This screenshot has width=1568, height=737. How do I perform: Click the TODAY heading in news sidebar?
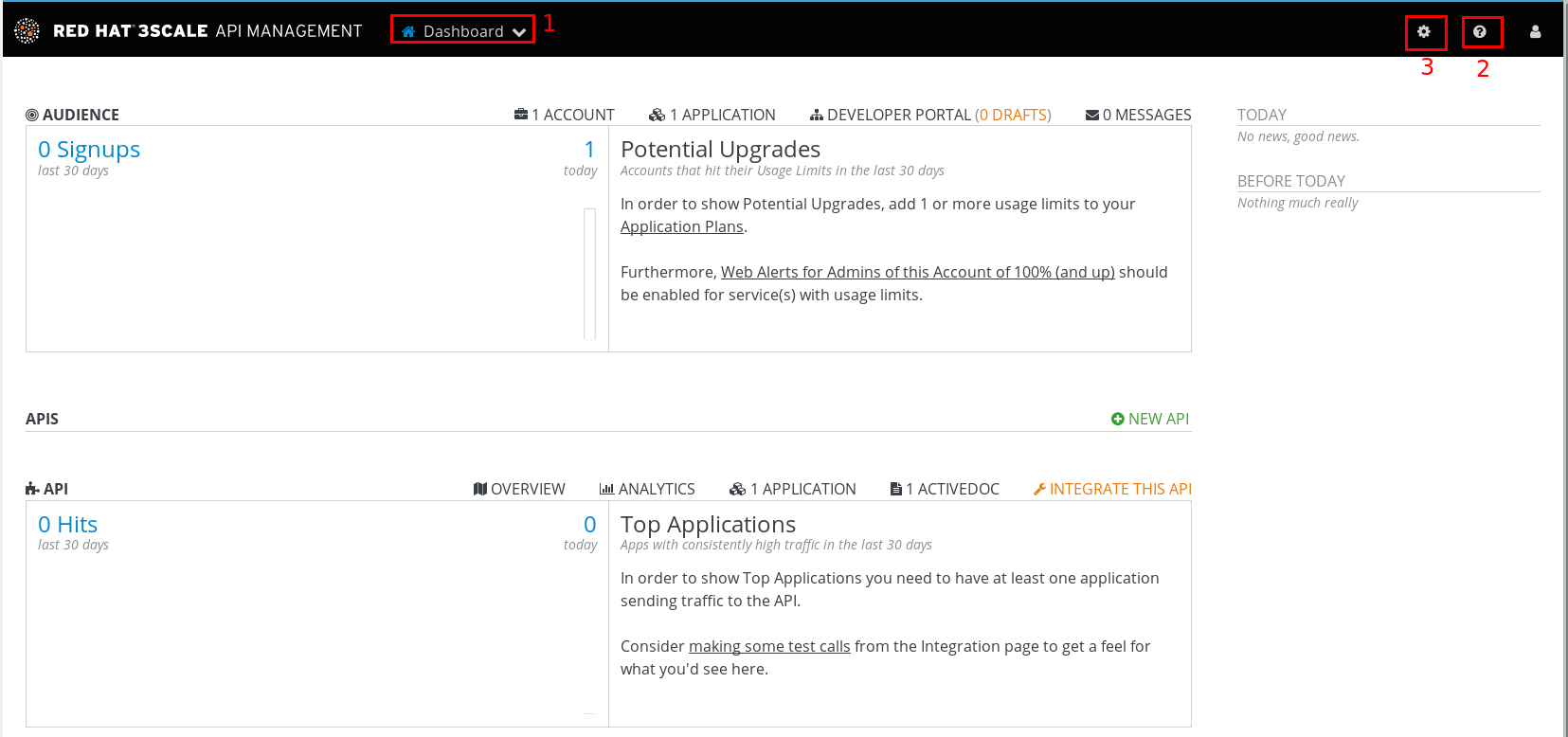(1262, 115)
